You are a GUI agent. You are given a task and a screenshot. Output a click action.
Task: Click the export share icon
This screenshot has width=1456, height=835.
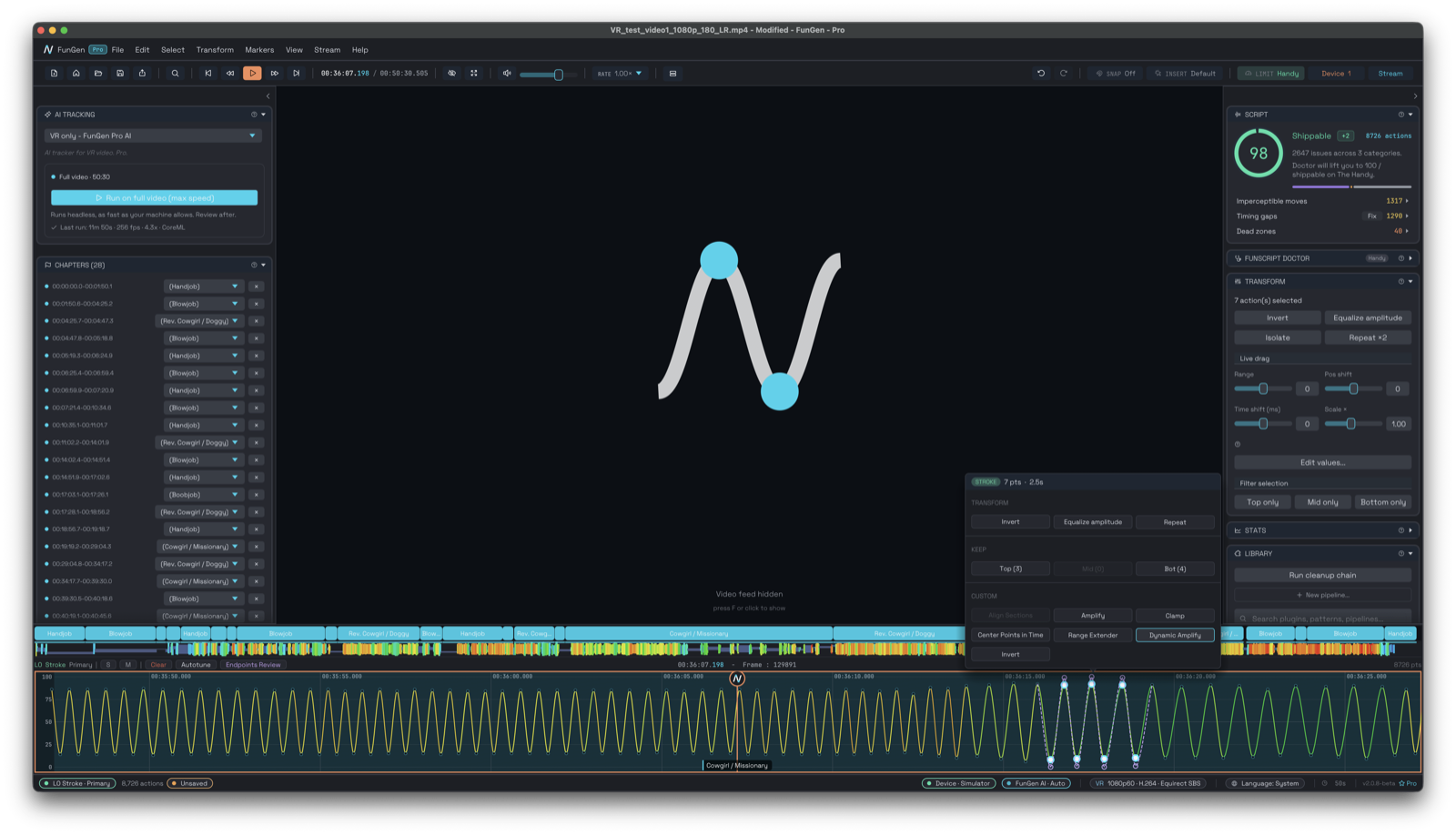click(142, 74)
